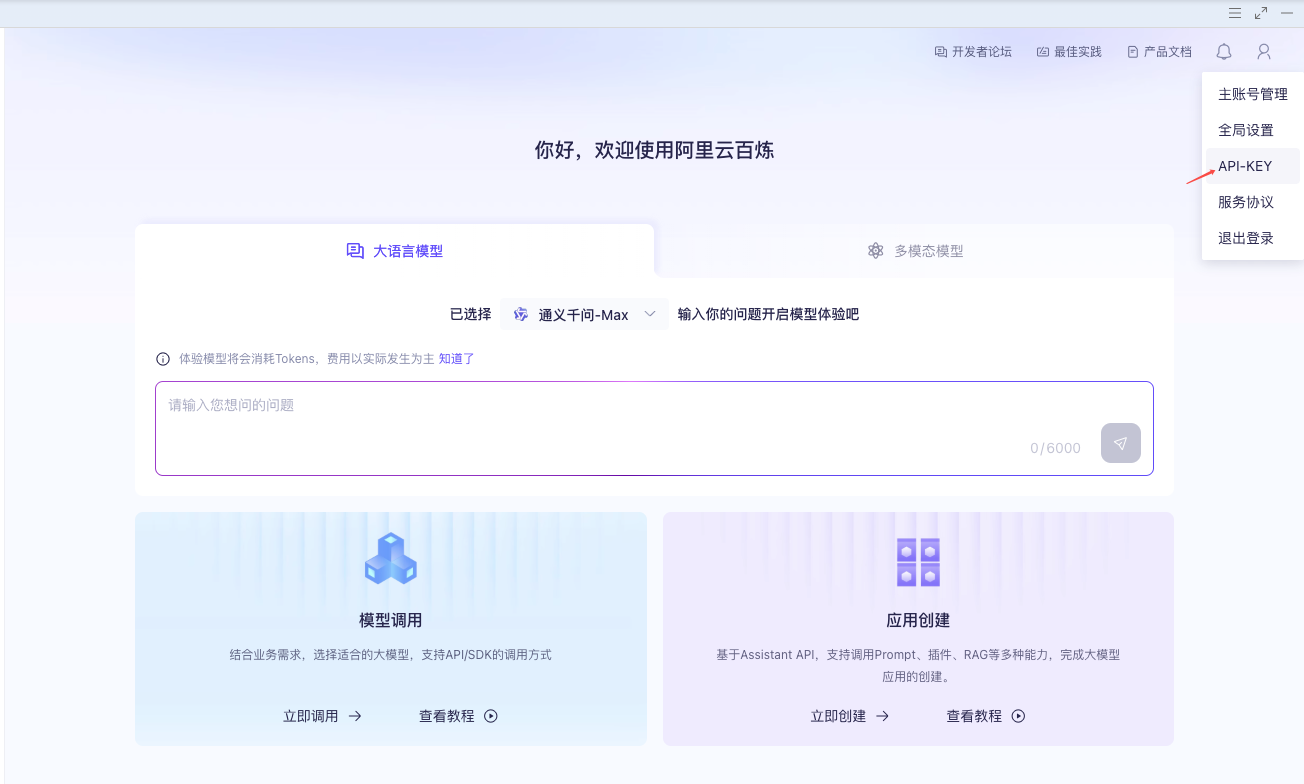Click 退出登录 to log out
This screenshot has height=784, width=1304.
pyautogui.click(x=1245, y=238)
